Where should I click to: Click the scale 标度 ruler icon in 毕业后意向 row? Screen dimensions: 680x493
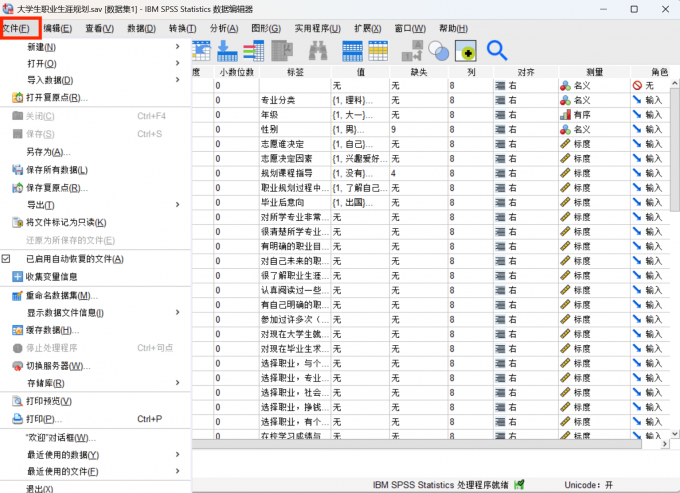pyautogui.click(x=565, y=202)
